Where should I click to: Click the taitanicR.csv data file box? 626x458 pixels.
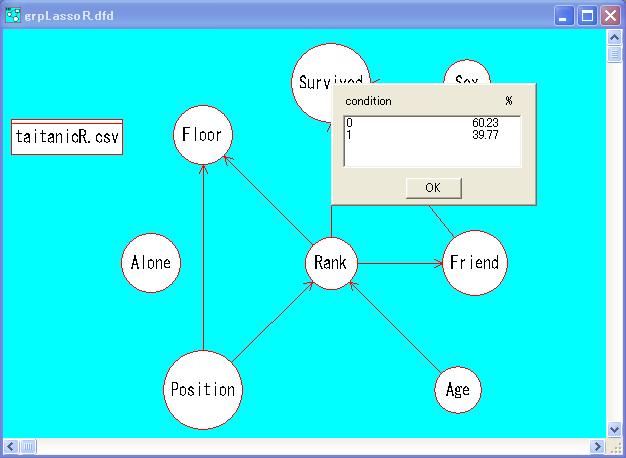click(67, 138)
